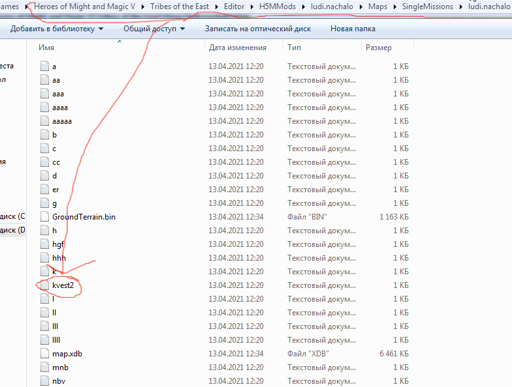
Task: Navigate to 'H5MMods' in address bar
Action: (277, 6)
